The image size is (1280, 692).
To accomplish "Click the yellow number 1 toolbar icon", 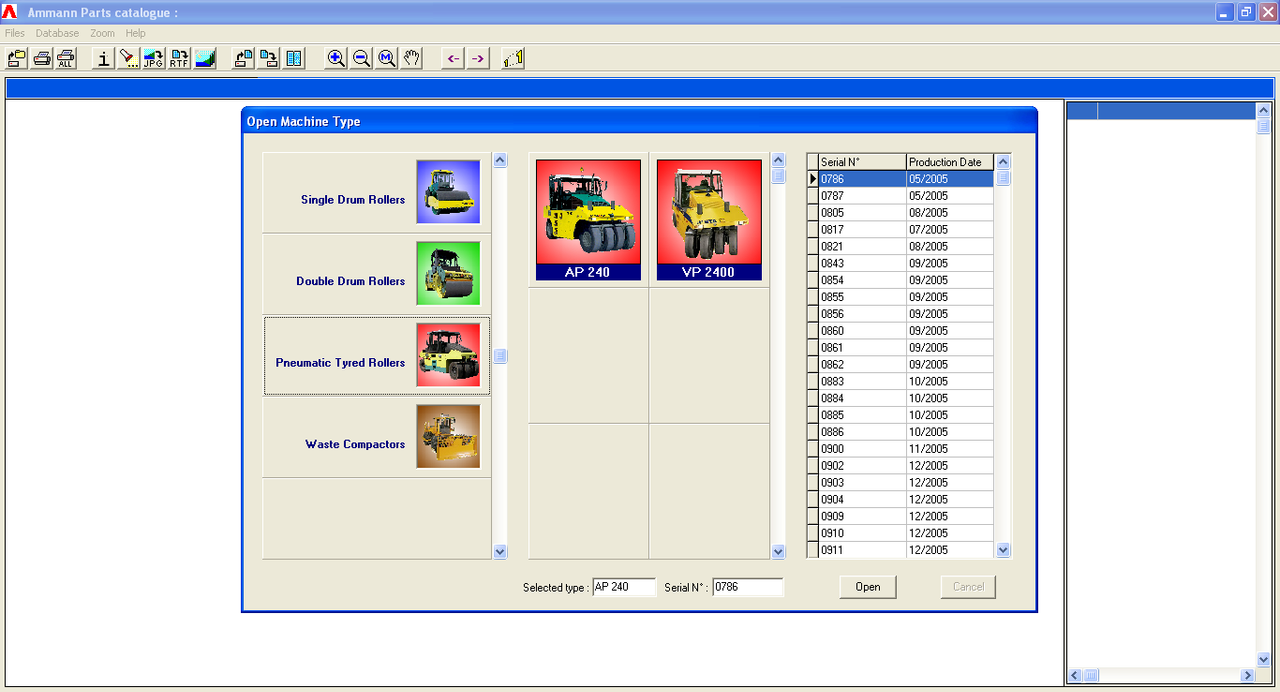I will click(x=514, y=58).
